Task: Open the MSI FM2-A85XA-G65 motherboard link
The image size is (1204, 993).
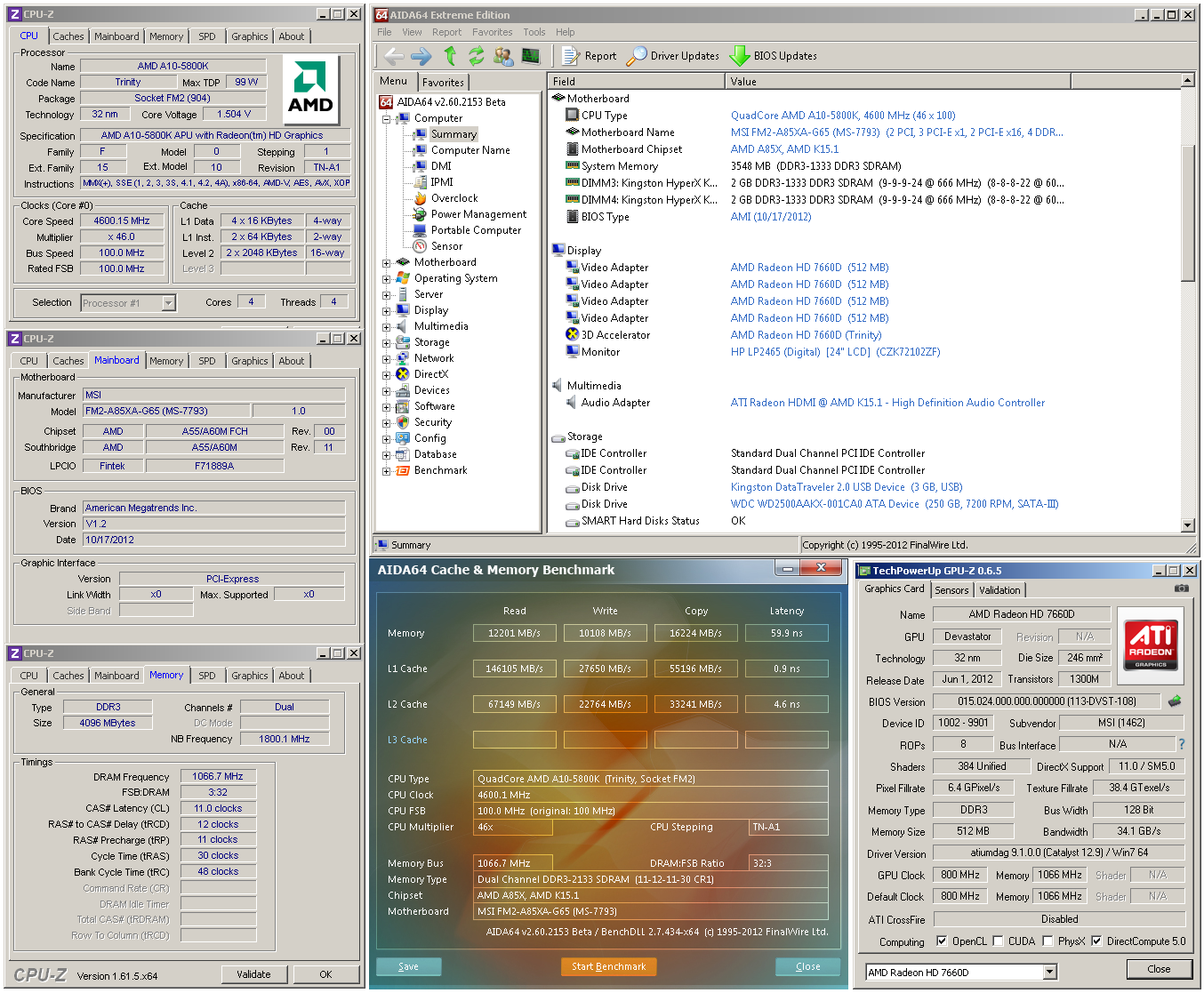Action: 896,132
